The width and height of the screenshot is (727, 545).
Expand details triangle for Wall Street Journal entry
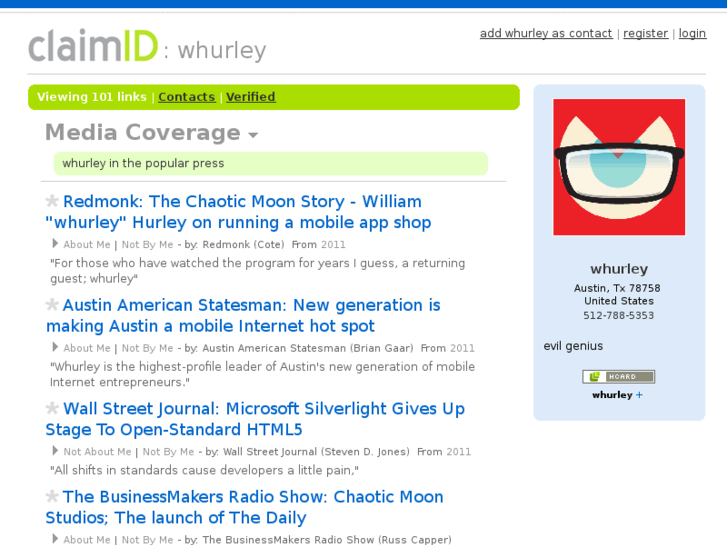coord(55,450)
